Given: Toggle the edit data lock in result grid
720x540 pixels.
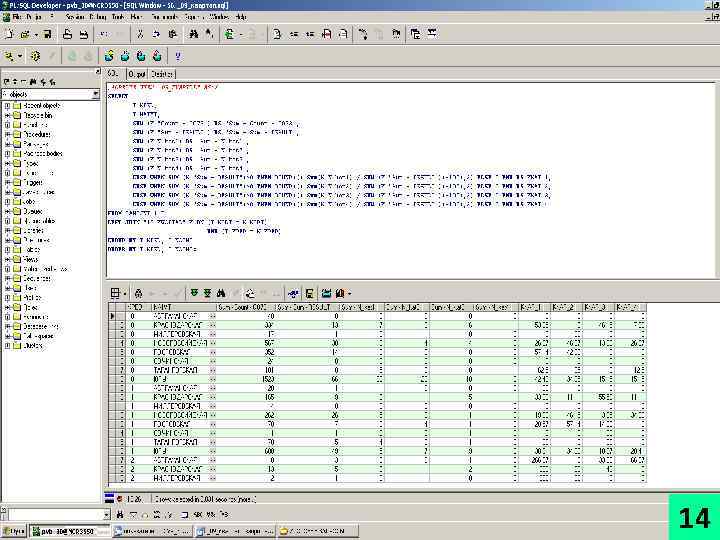Looking at the screenshot, I should pos(139,293).
